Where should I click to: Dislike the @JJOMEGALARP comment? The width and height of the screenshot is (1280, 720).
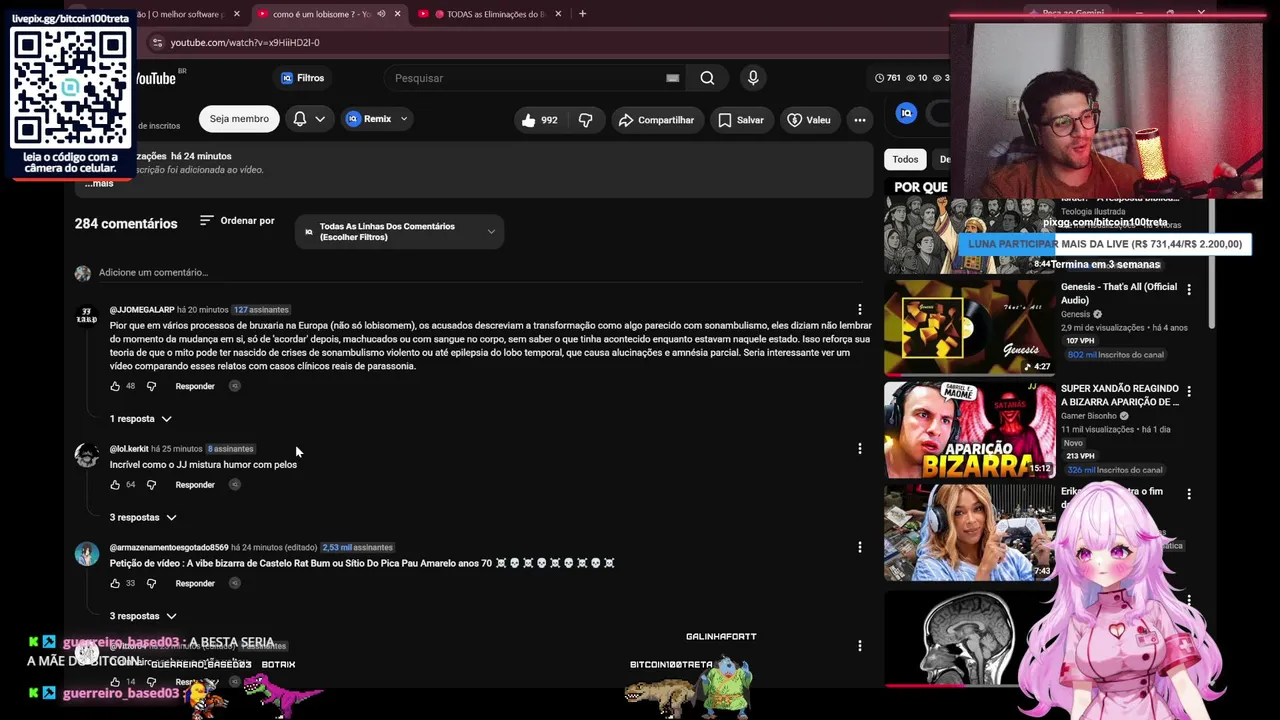click(151, 386)
